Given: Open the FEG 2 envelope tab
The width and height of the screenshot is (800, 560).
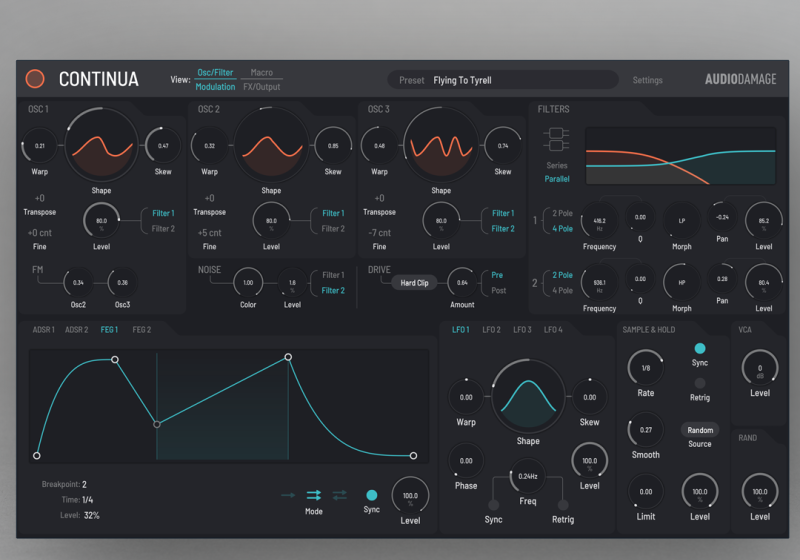Looking at the screenshot, I should (141, 330).
